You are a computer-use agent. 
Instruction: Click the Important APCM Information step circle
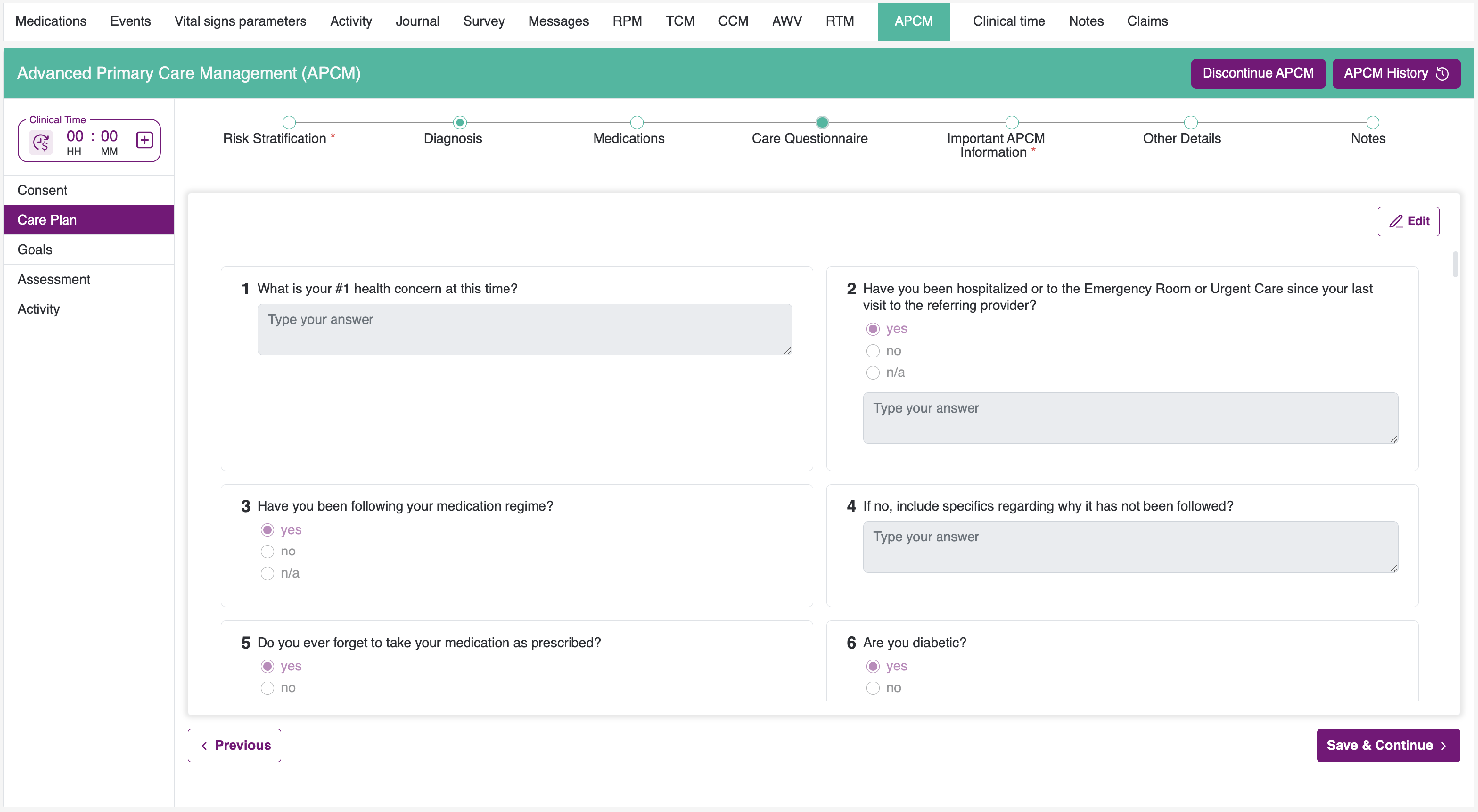[x=1011, y=122]
